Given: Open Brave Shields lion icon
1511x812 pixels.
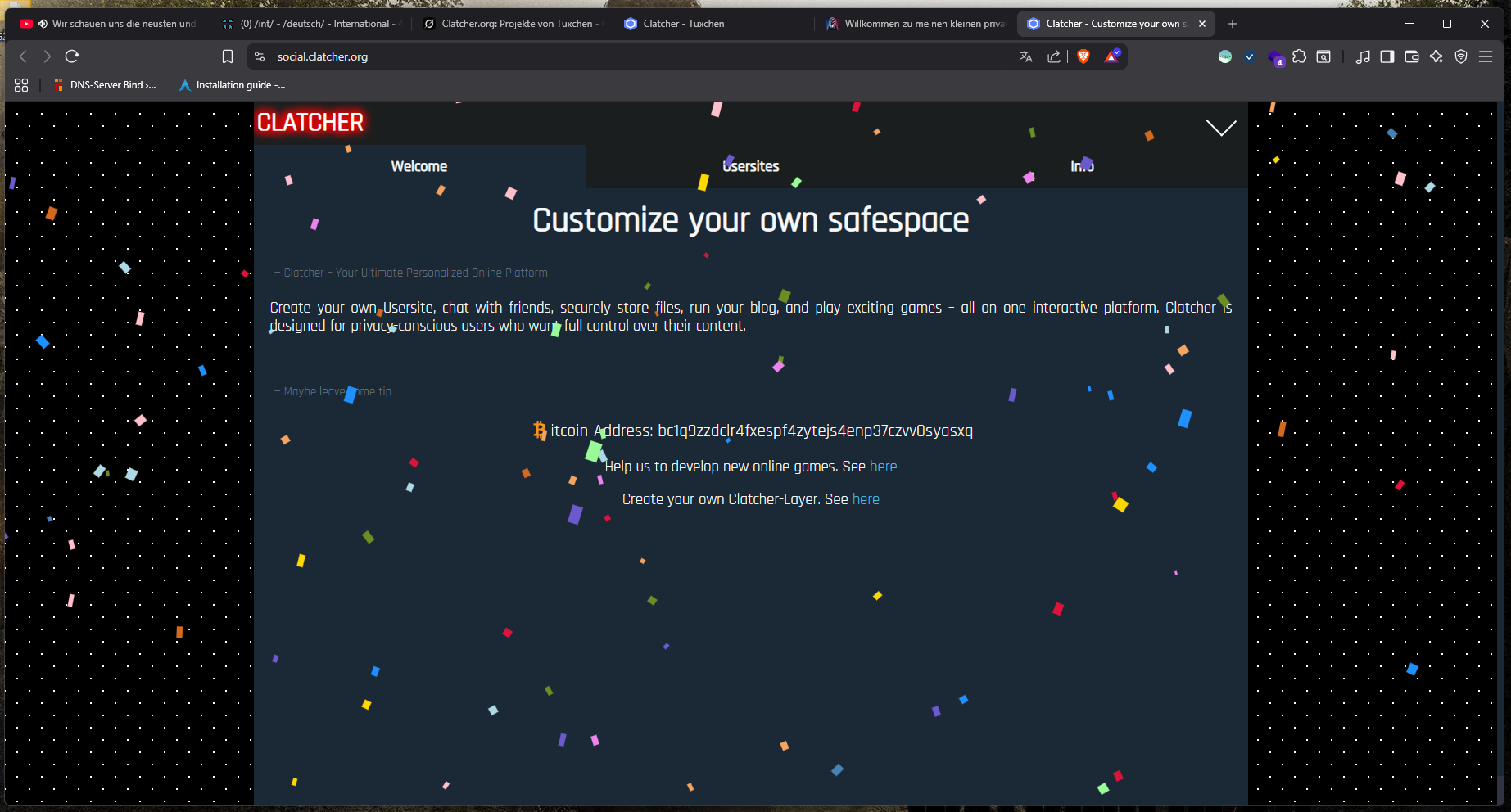Looking at the screenshot, I should 1083,56.
